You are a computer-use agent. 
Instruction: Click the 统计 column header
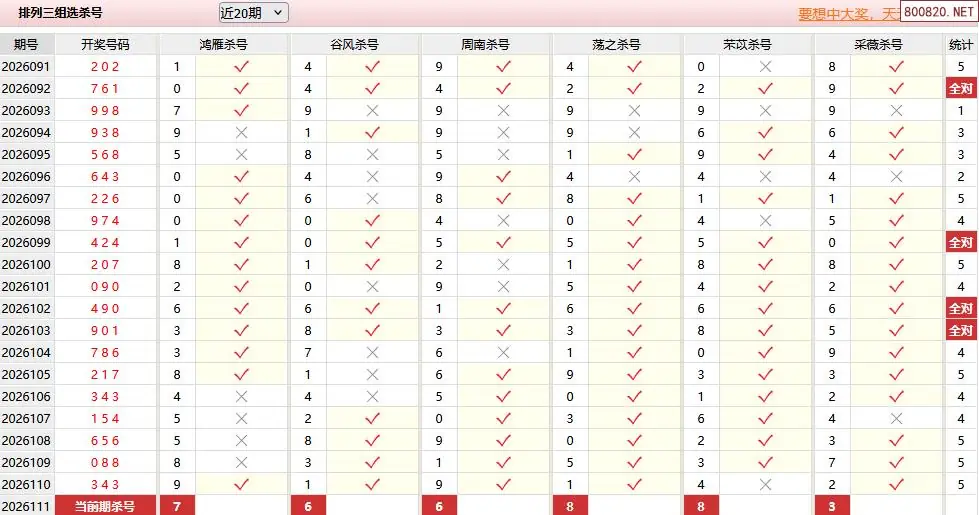[960, 45]
